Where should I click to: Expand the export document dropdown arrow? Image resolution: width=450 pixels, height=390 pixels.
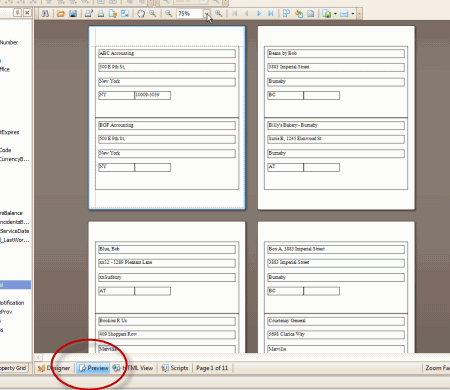tap(335, 14)
